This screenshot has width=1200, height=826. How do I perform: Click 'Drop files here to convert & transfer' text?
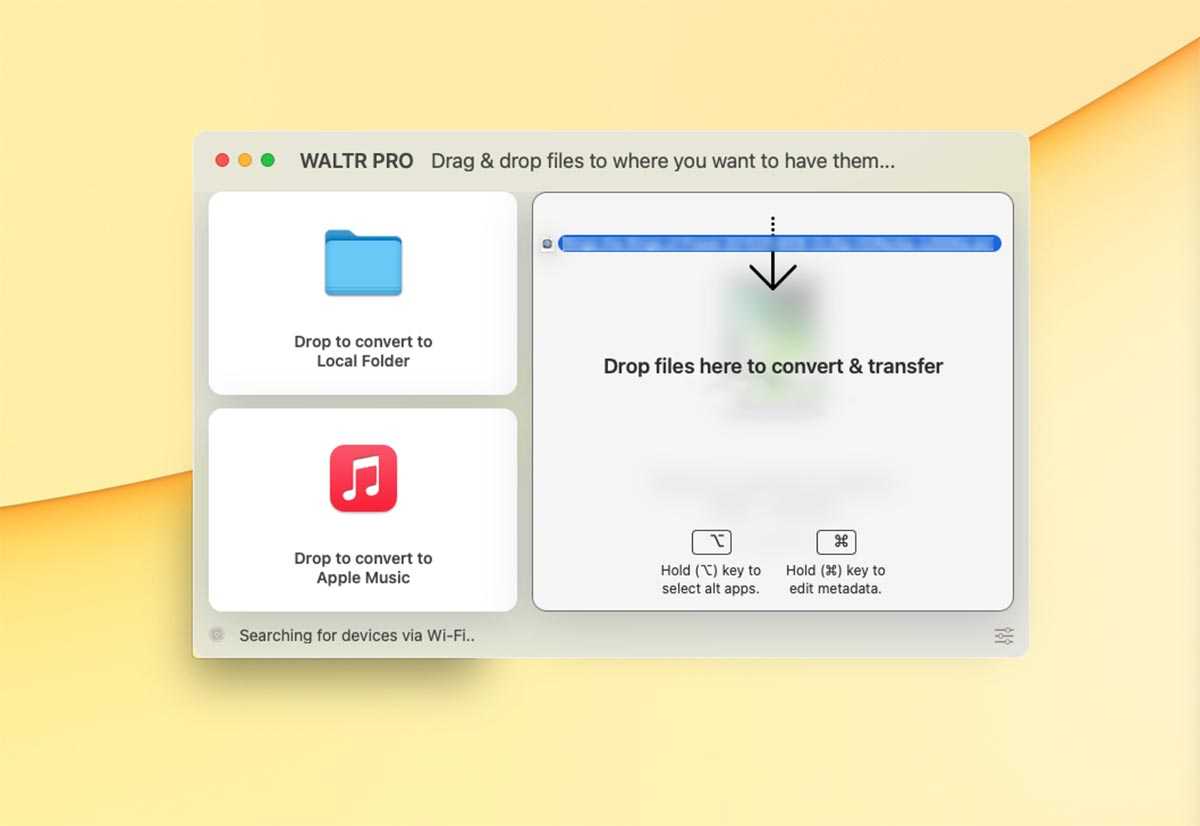[773, 366]
